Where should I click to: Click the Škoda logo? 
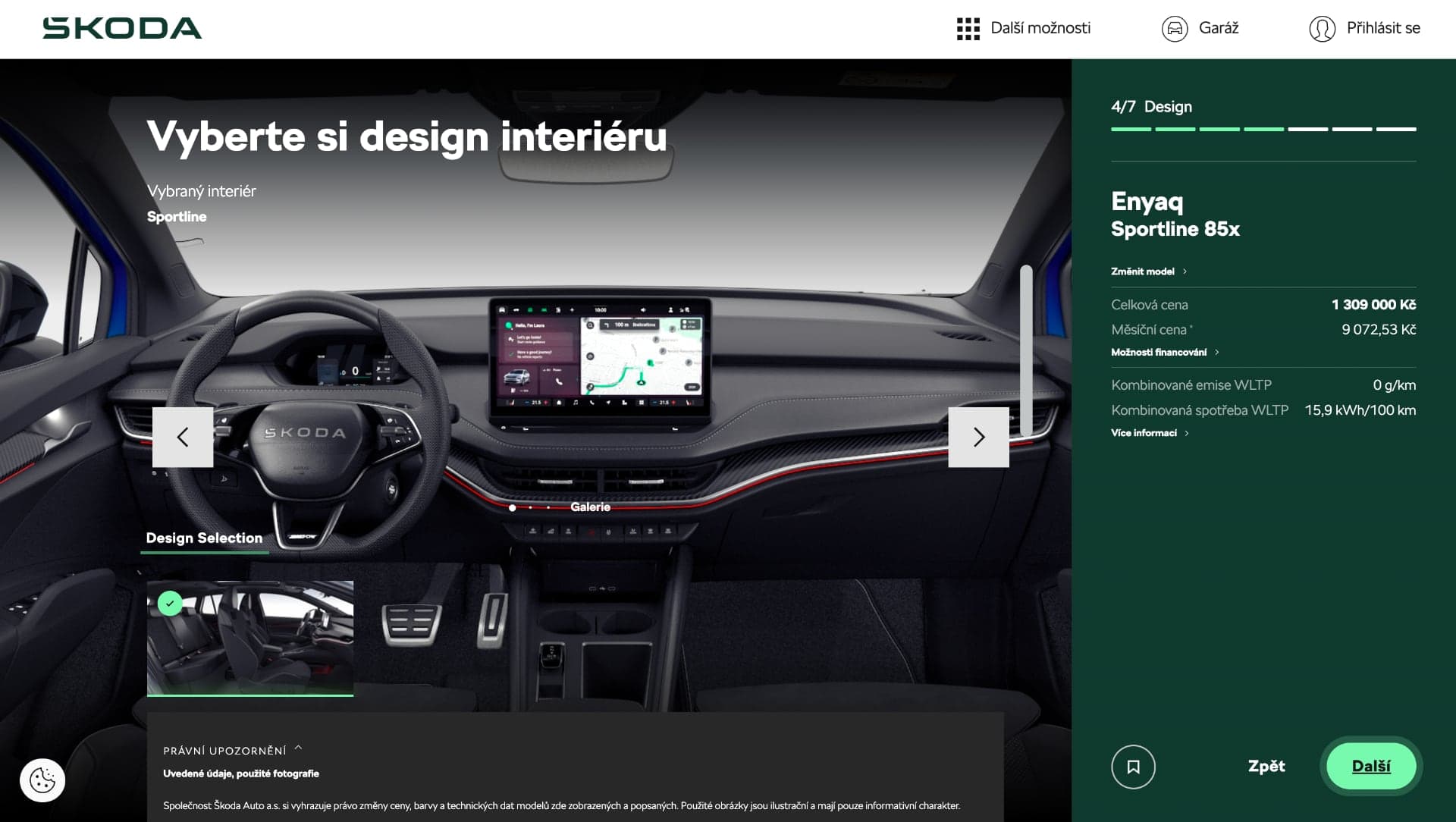click(x=122, y=28)
